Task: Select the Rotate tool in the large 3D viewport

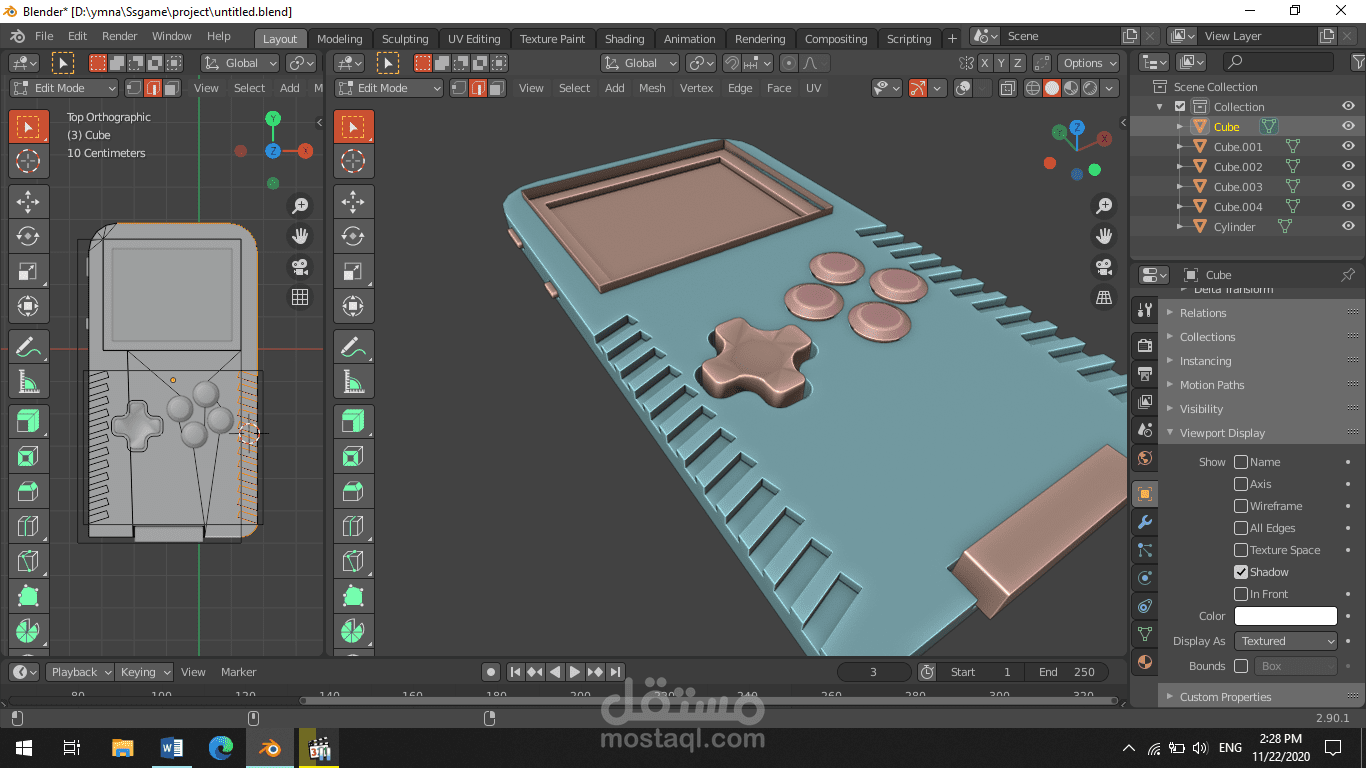Action: 352,236
